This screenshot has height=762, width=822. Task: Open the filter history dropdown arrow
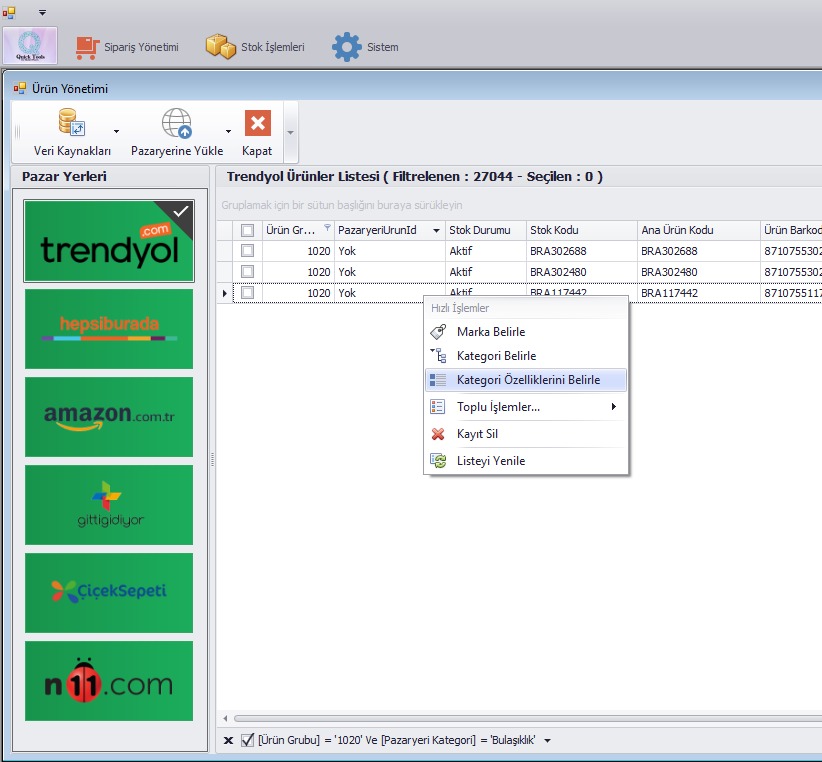(x=547, y=741)
